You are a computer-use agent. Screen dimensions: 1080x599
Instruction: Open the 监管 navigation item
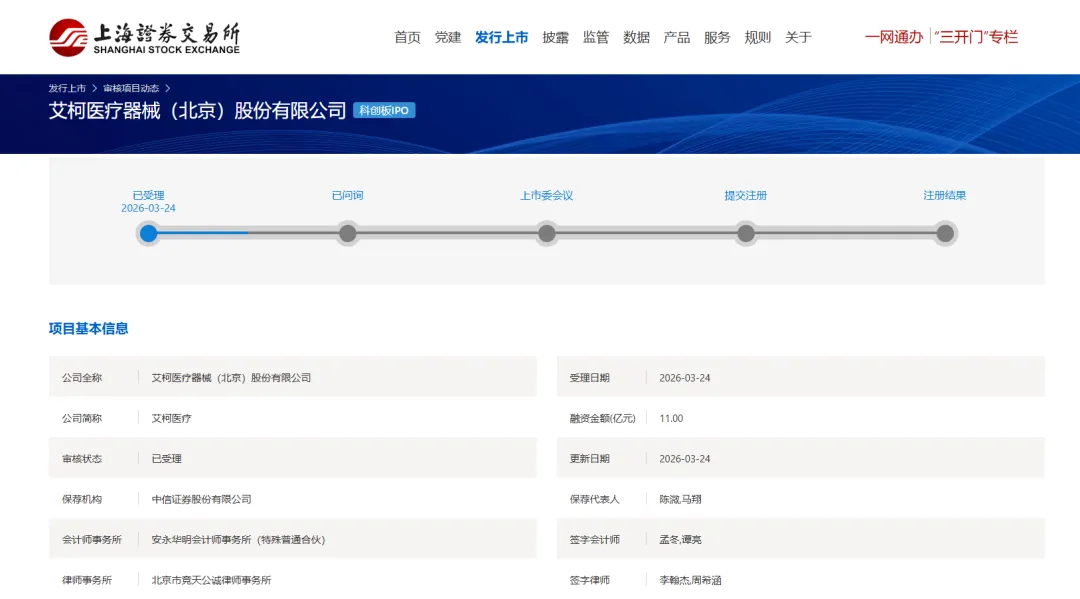tap(596, 37)
